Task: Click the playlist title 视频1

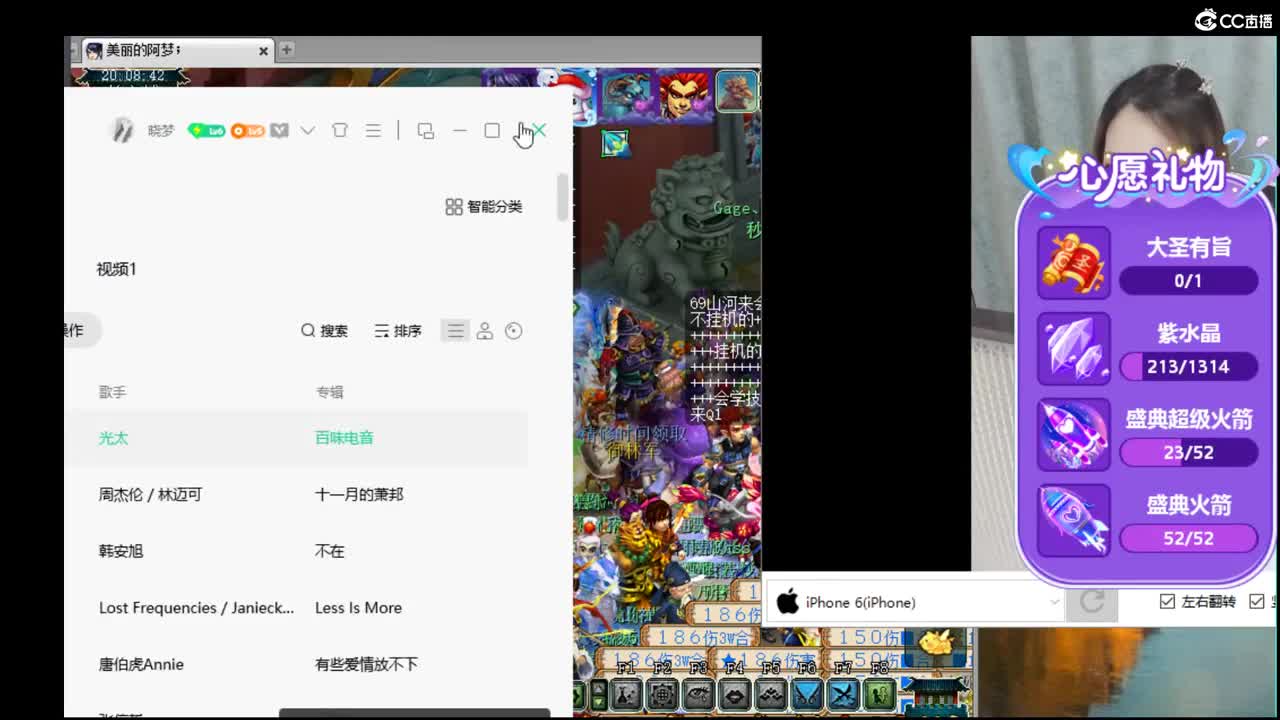Action: point(116,269)
